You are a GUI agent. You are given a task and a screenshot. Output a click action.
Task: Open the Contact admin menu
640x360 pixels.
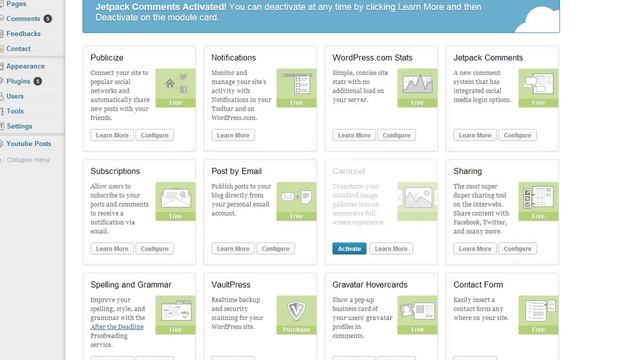(18, 49)
